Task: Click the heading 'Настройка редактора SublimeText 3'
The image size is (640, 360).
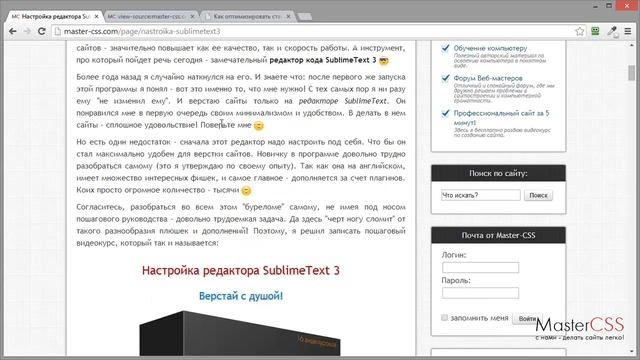Action: [241, 271]
